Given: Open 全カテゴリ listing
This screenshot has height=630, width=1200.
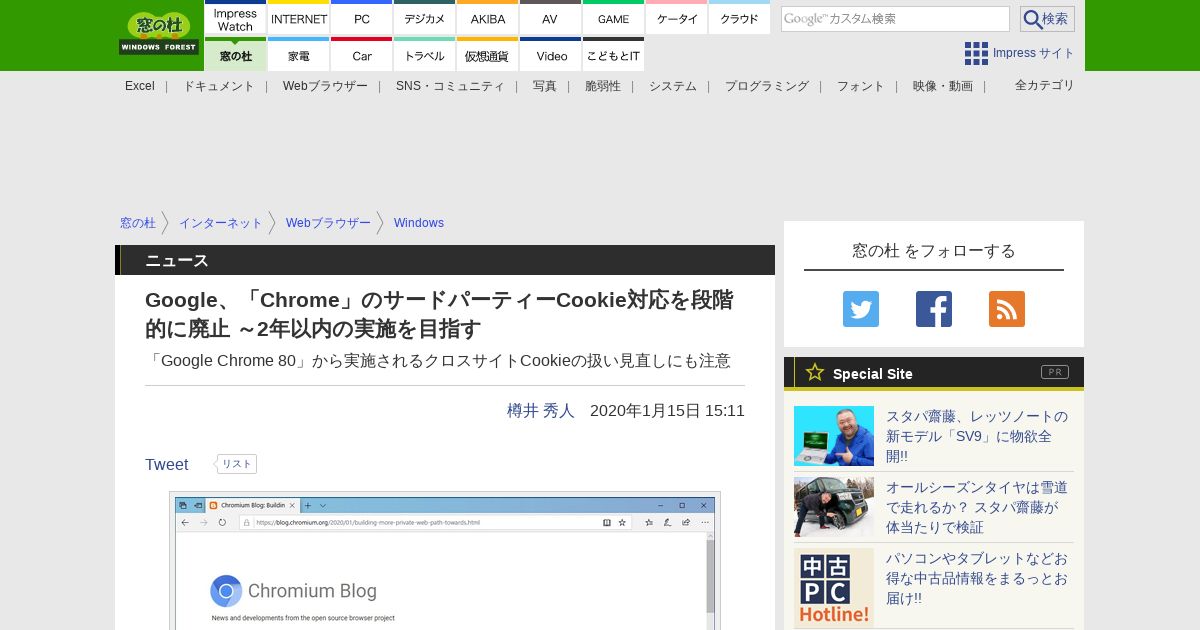Looking at the screenshot, I should click(1045, 85).
